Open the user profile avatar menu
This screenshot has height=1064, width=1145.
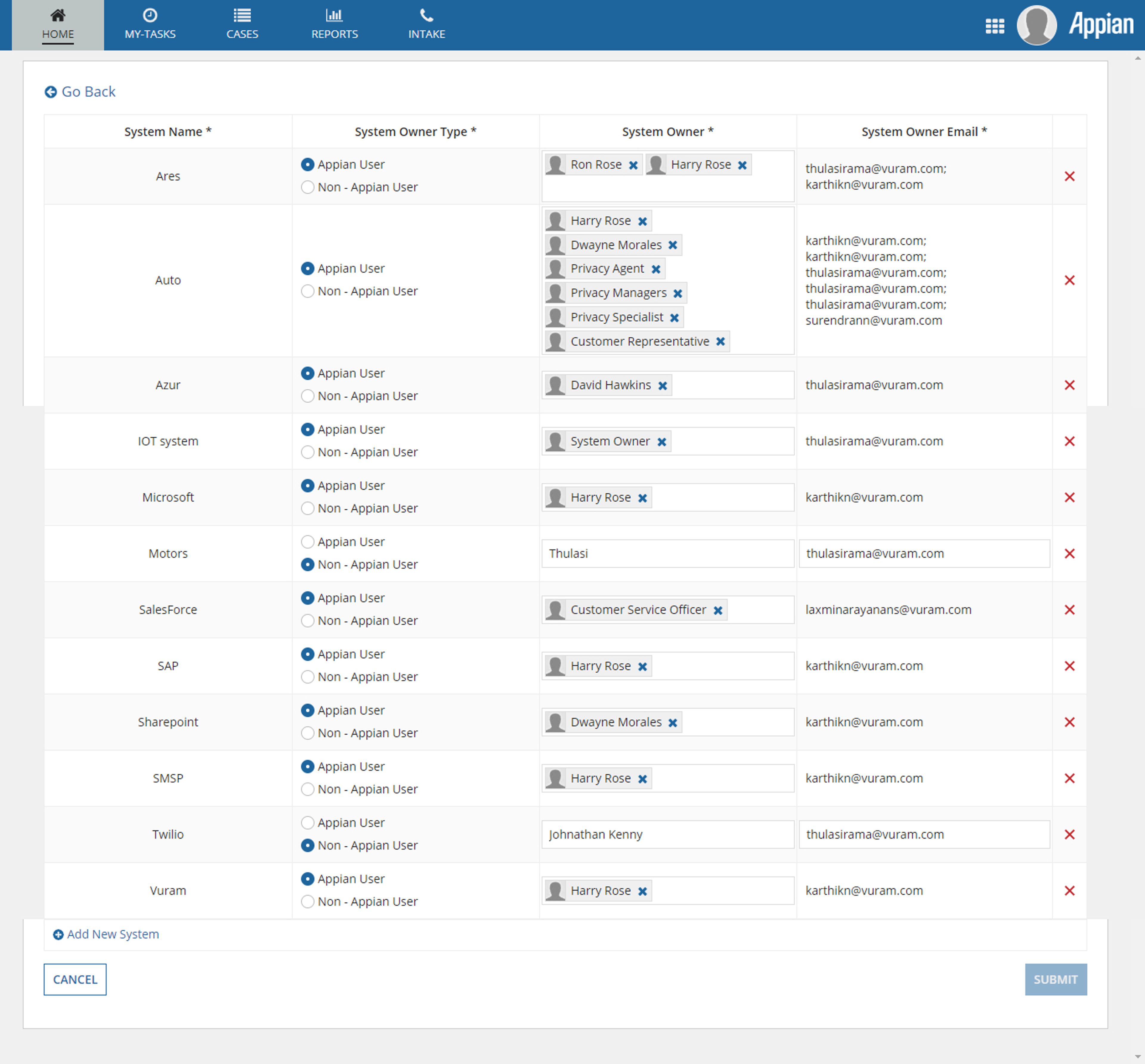point(1036,25)
